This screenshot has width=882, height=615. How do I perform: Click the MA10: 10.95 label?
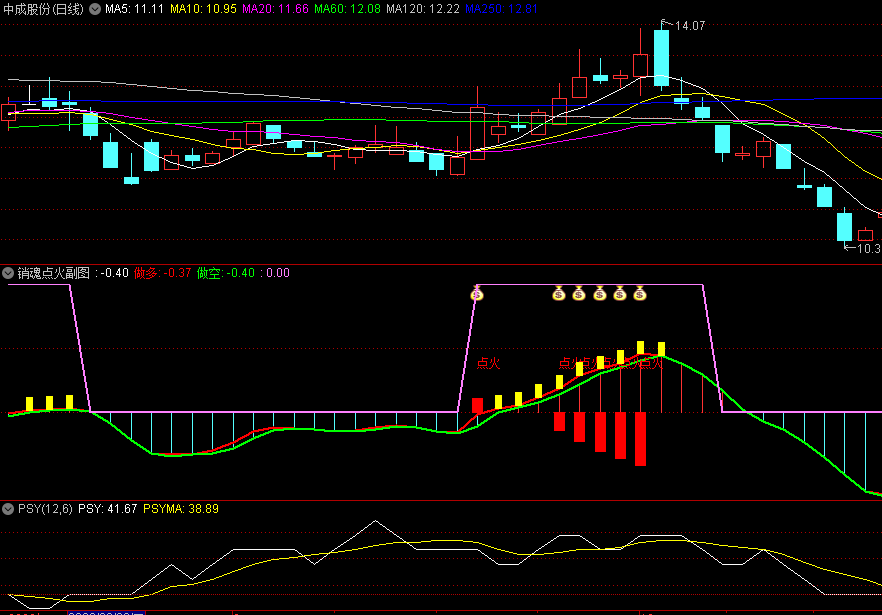203,9
